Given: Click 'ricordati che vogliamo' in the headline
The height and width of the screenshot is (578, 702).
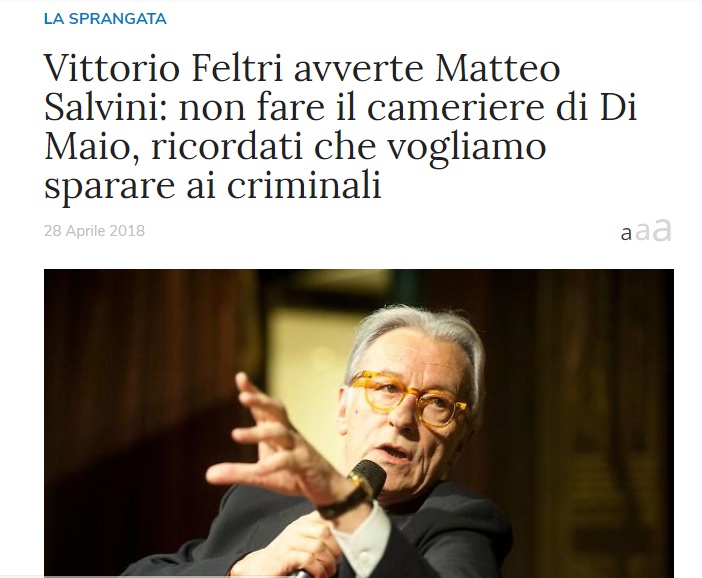Looking at the screenshot, I should point(348,146).
